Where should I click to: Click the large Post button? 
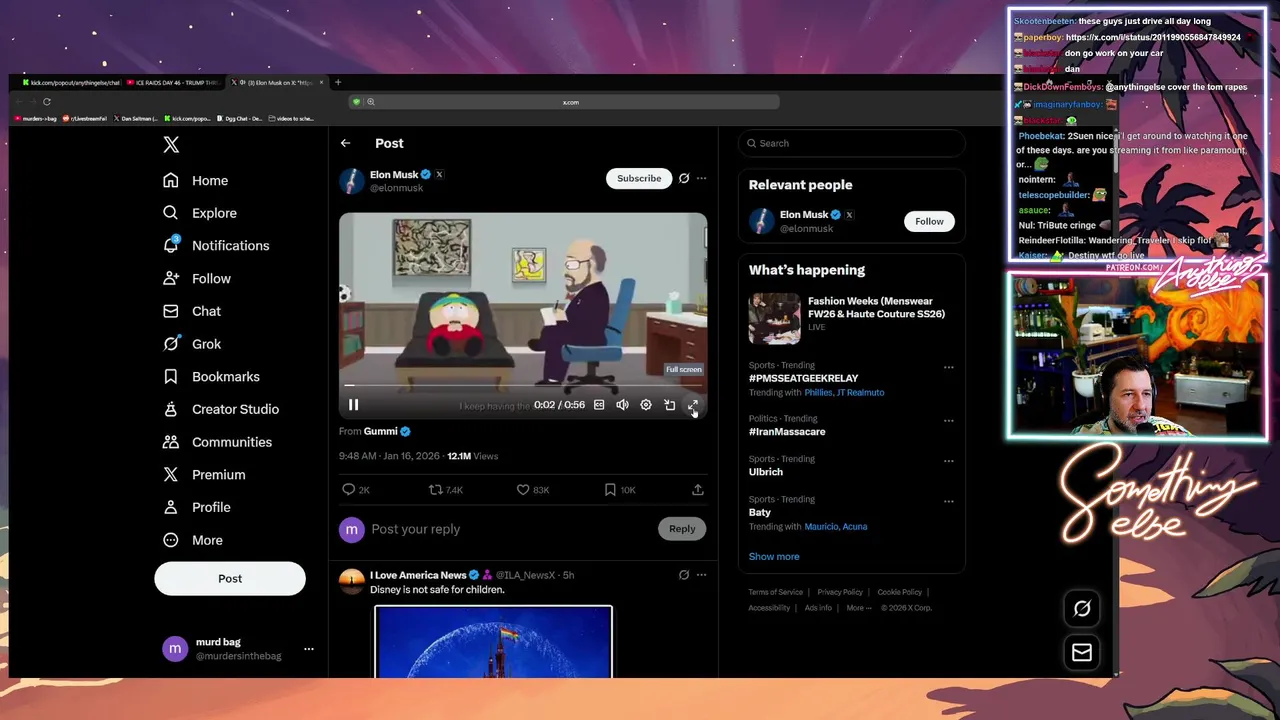click(x=230, y=578)
